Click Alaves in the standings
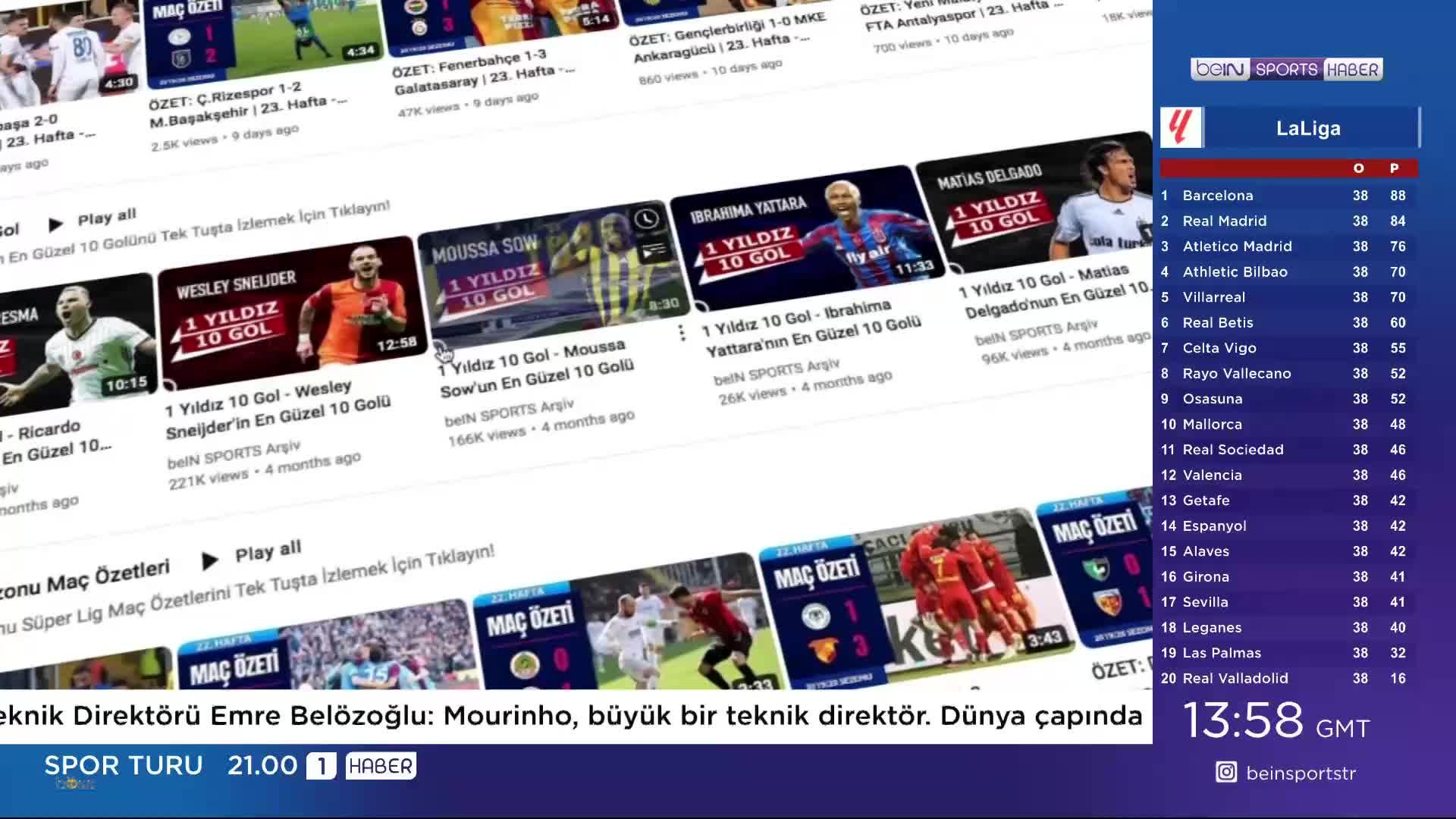The width and height of the screenshot is (1456, 819). click(x=1288, y=551)
